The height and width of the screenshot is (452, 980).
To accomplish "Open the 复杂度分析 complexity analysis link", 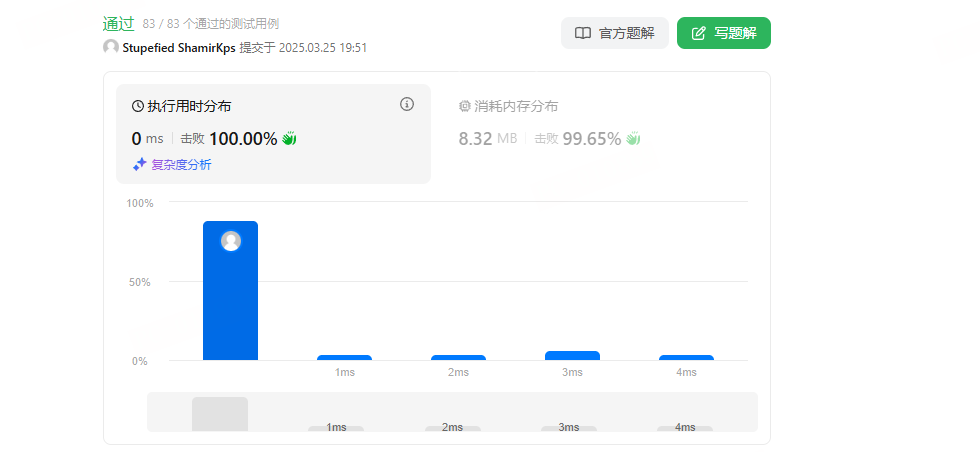I will click(181, 165).
